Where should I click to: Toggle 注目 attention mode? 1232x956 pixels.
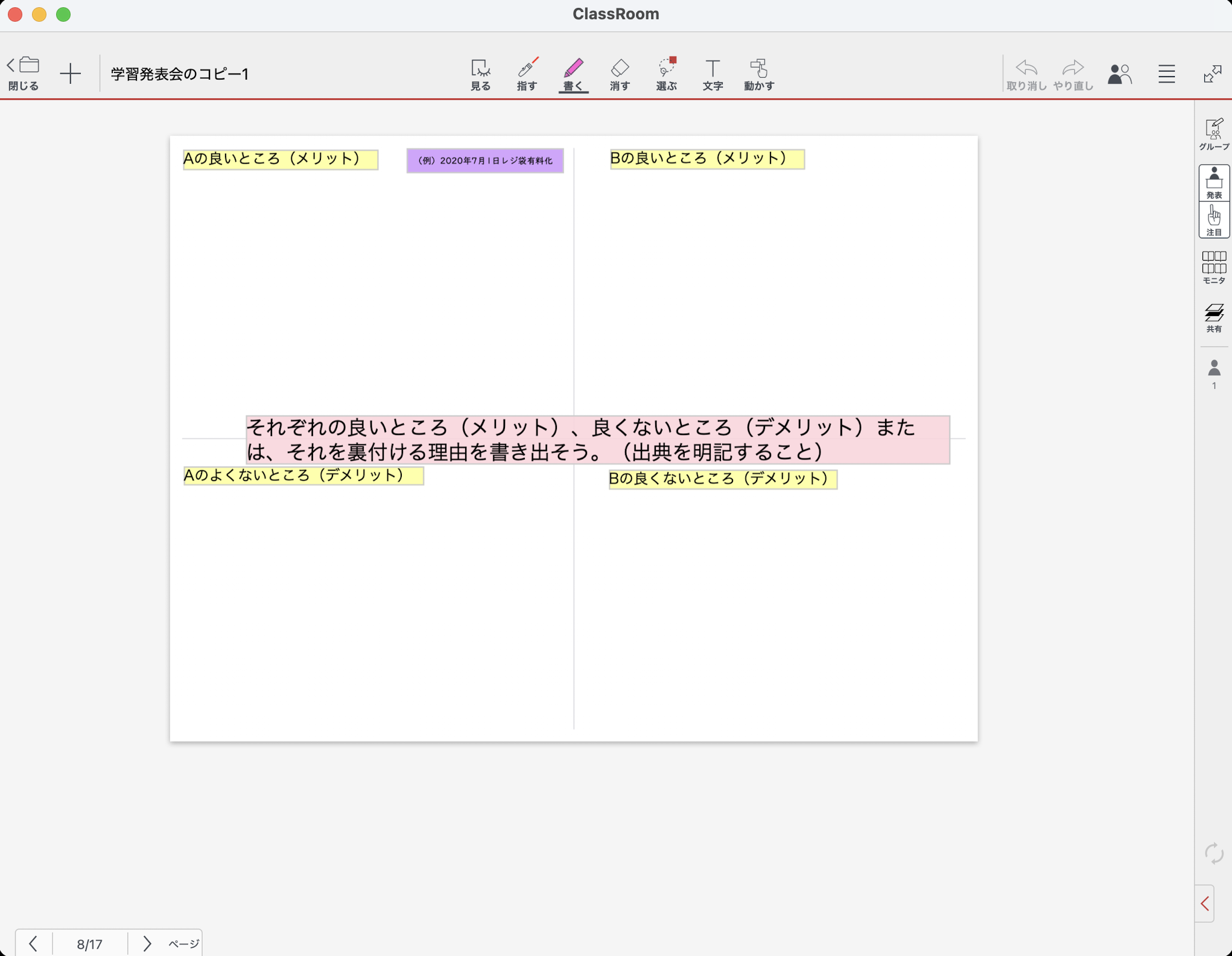click(x=1213, y=220)
